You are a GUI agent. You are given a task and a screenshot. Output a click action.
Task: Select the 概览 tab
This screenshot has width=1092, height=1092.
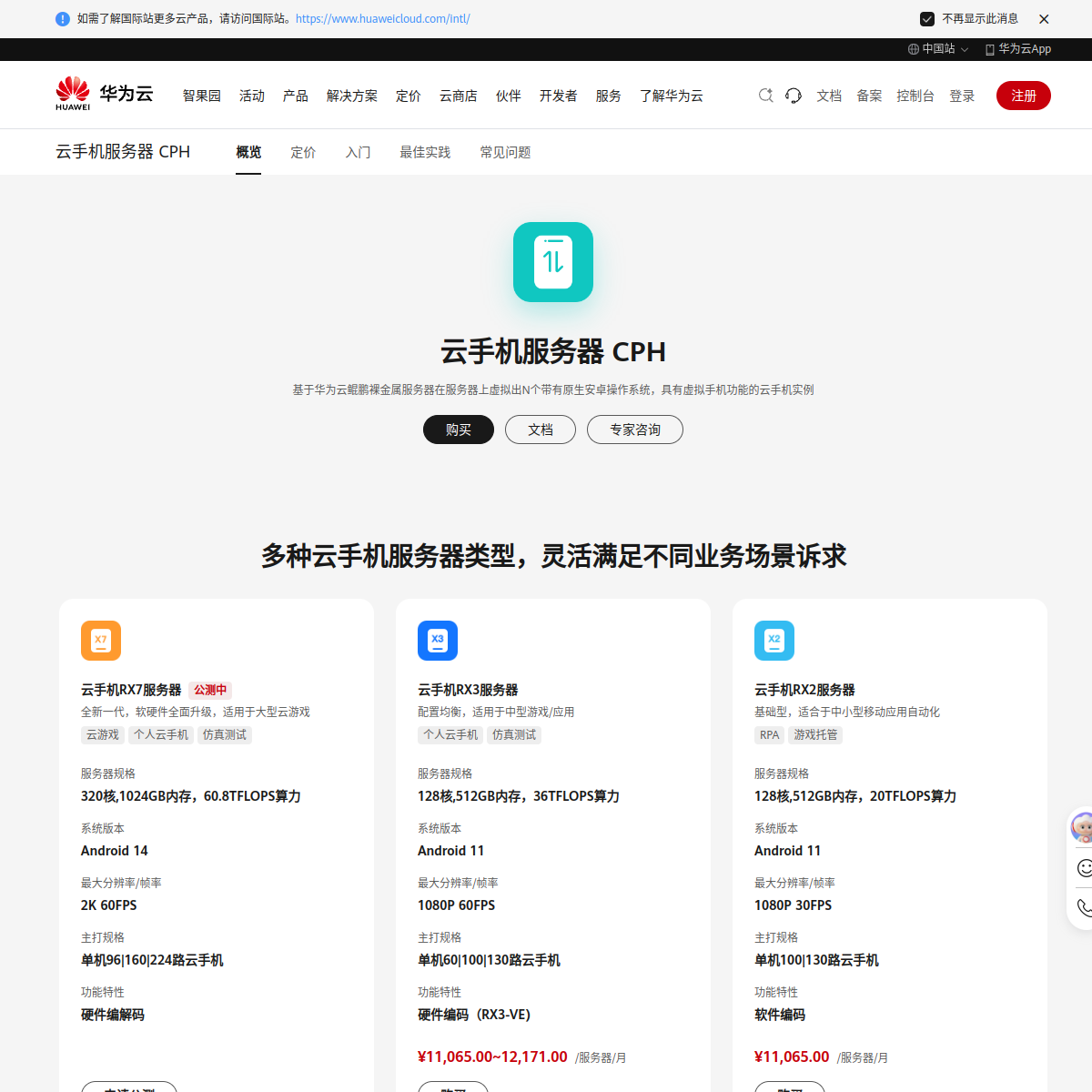[x=248, y=152]
